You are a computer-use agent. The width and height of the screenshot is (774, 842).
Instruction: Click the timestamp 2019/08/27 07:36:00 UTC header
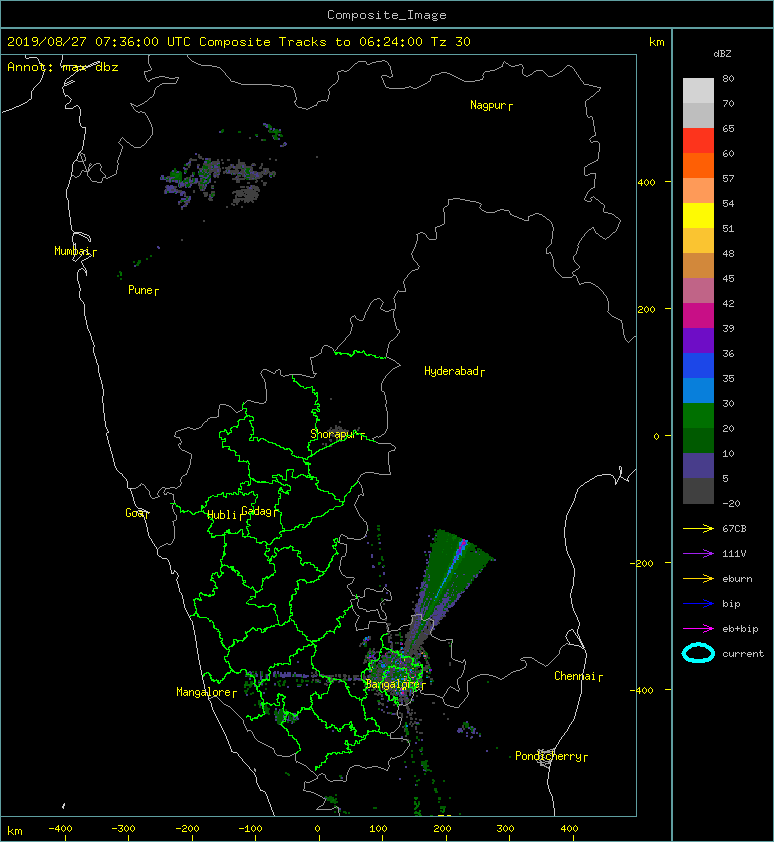99,42
